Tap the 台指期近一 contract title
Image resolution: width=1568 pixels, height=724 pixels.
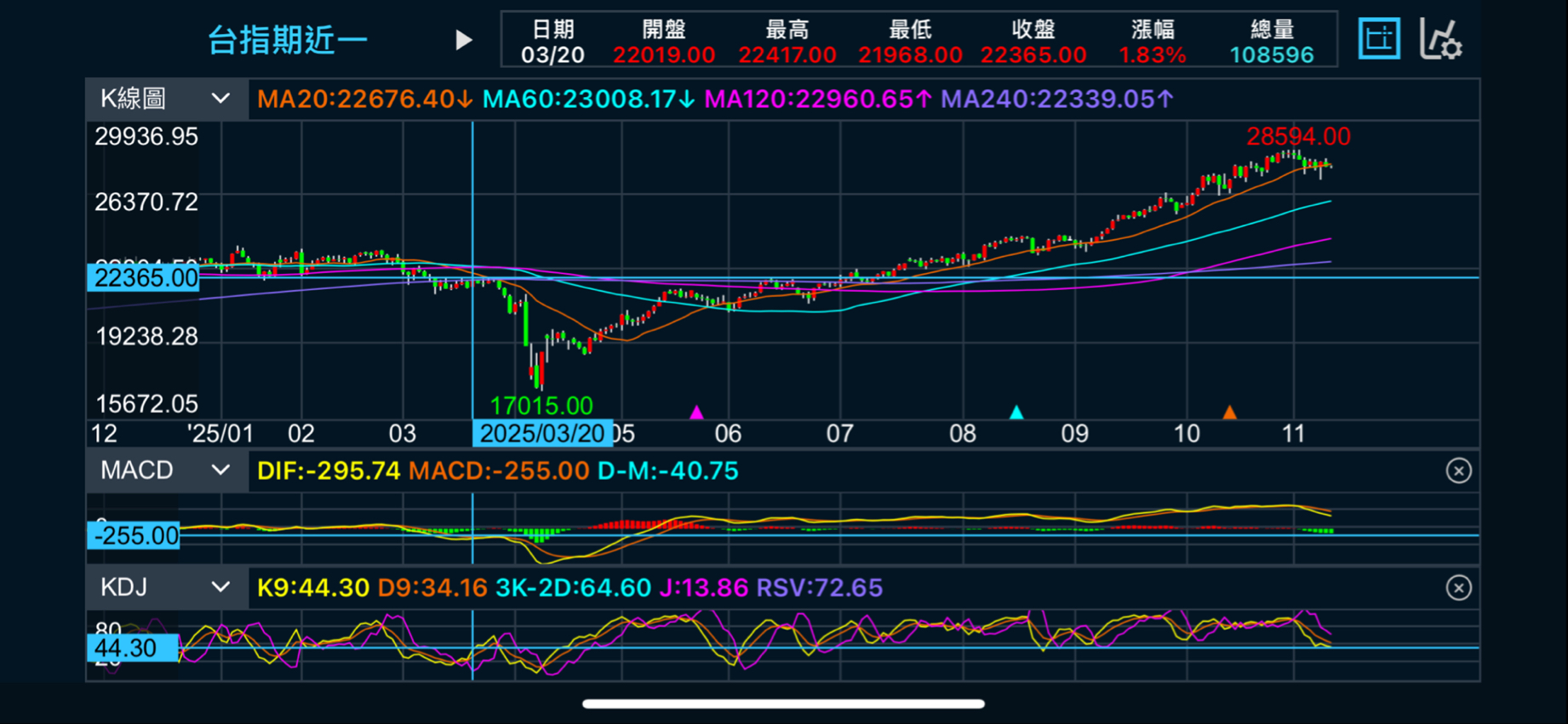[288, 40]
